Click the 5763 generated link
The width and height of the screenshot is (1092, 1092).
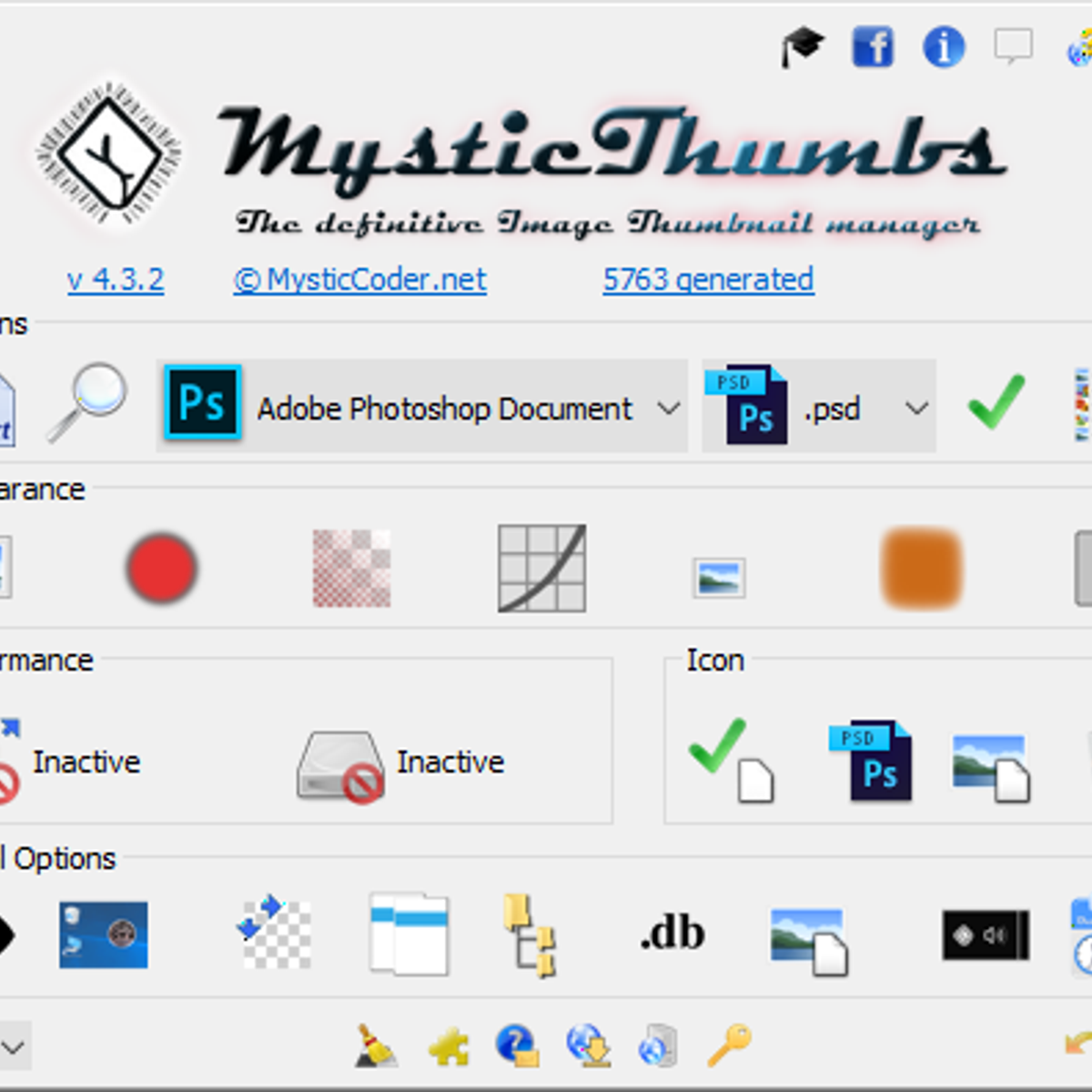pyautogui.click(x=708, y=279)
